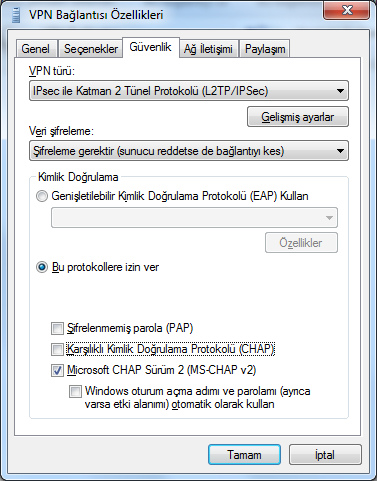This screenshot has width=377, height=481.
Task: Select the Ağ İletişimi tab
Action: [x=208, y=49]
